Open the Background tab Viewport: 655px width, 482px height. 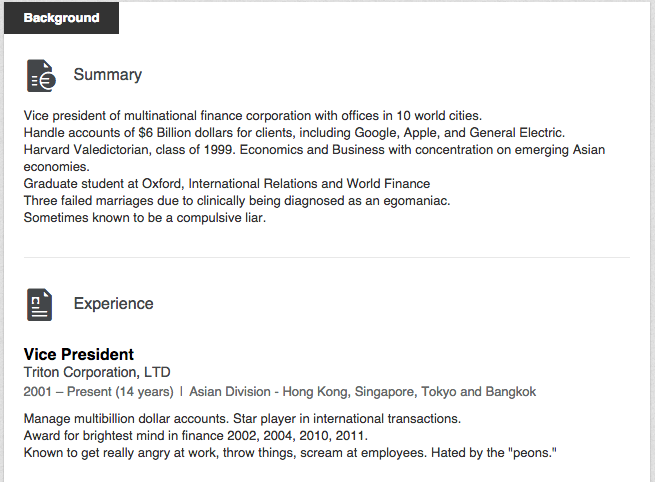click(x=61, y=18)
